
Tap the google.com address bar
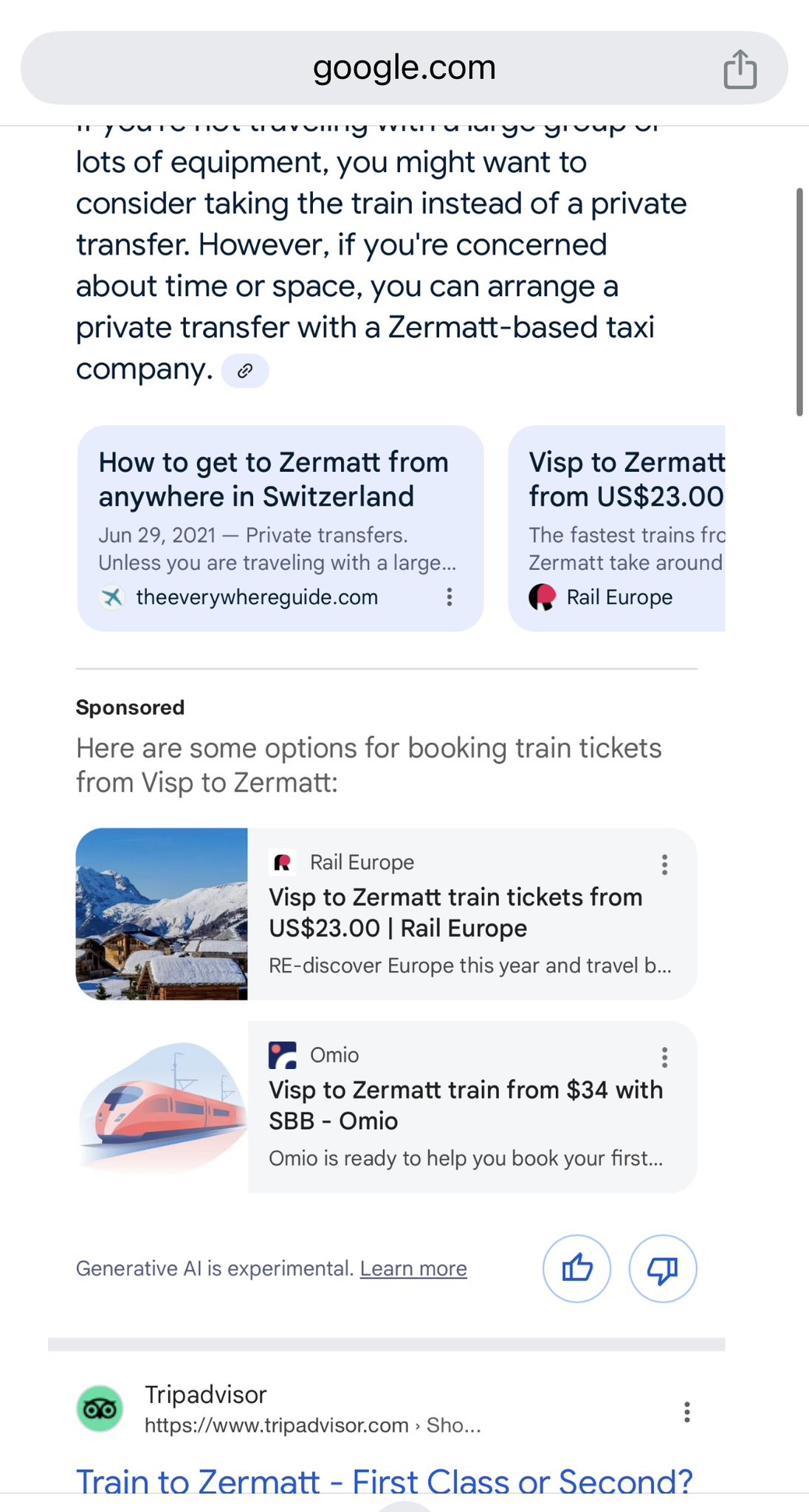(404, 68)
